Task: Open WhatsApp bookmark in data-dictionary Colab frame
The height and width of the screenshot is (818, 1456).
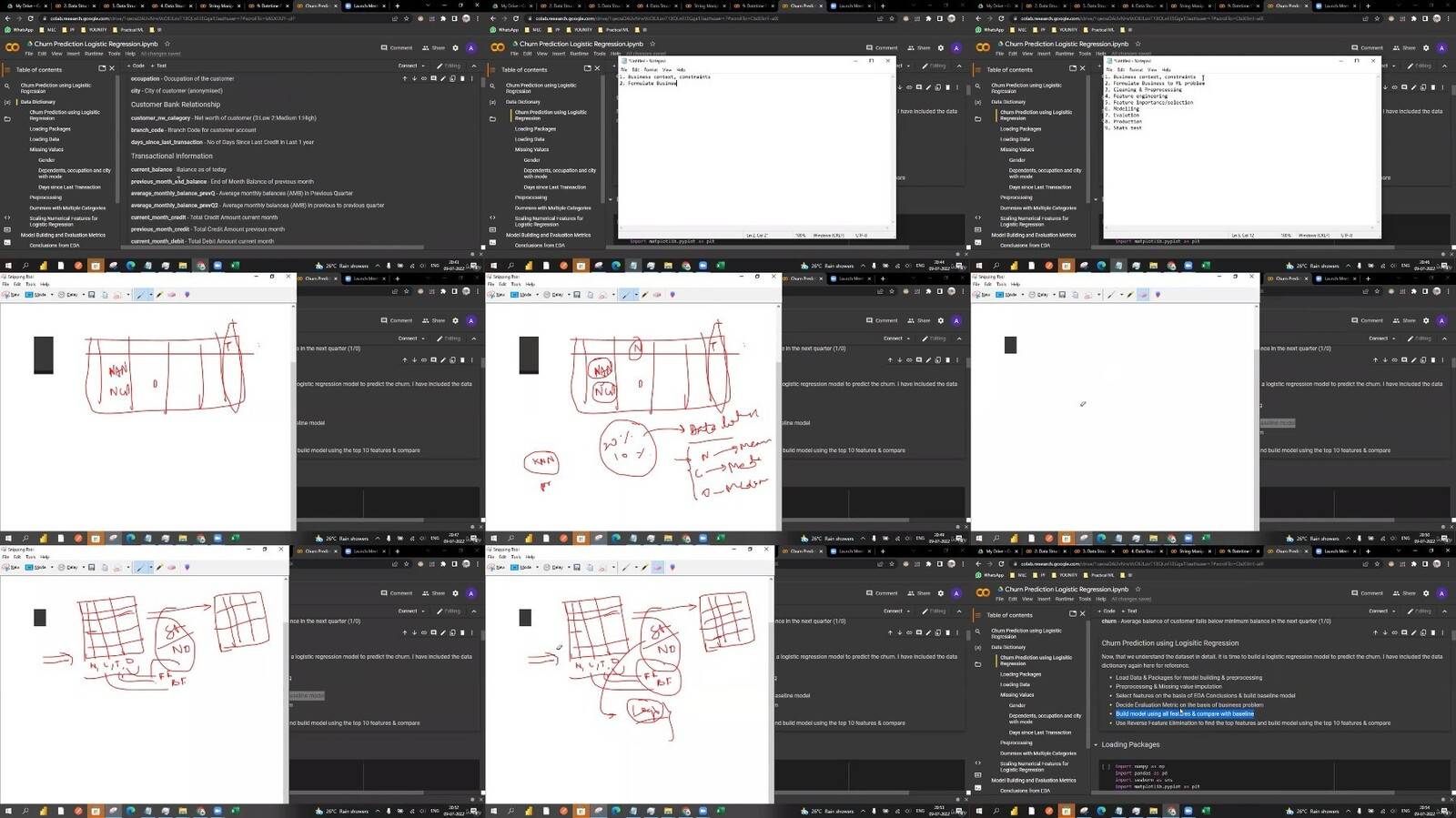Action: [x=18, y=29]
